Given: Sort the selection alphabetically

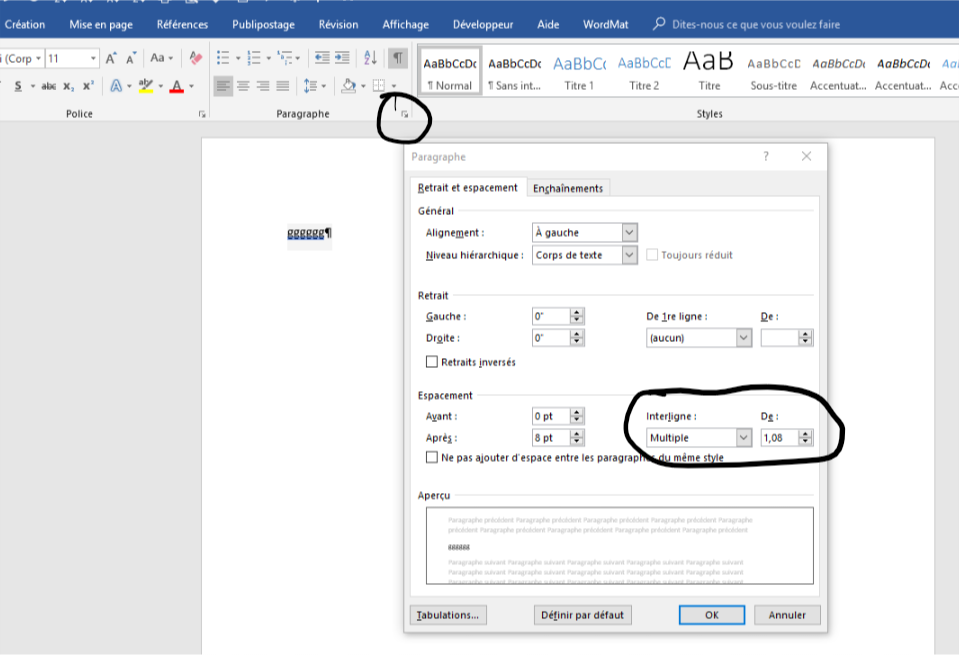Looking at the screenshot, I should [370, 58].
